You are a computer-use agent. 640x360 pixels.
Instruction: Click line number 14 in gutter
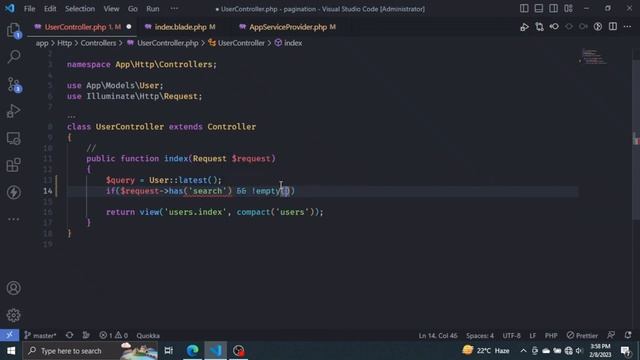[48, 191]
